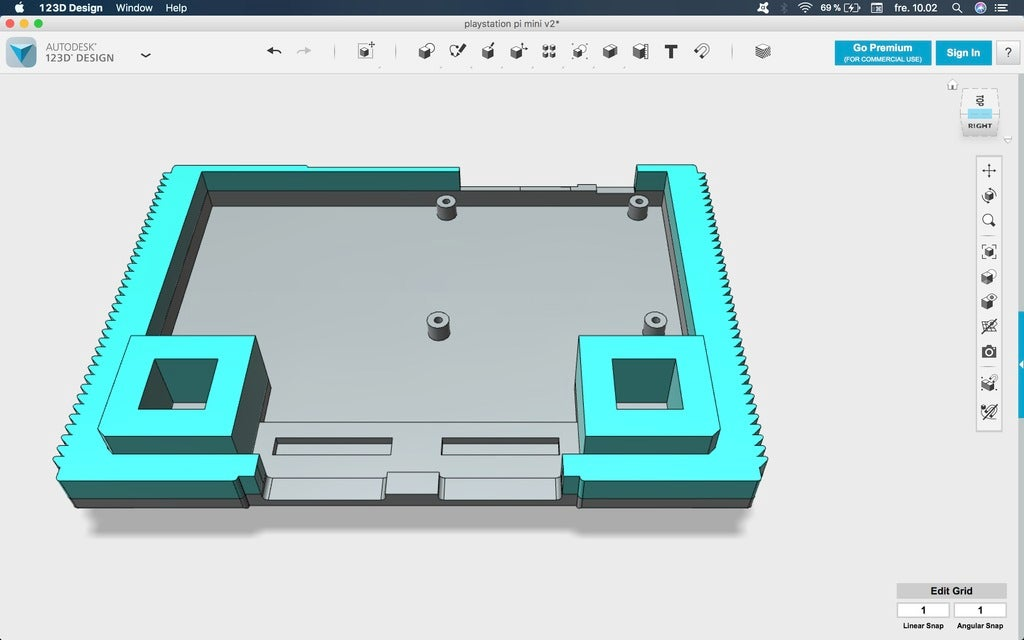Expand the view cube dropdown arrow

1006,139
